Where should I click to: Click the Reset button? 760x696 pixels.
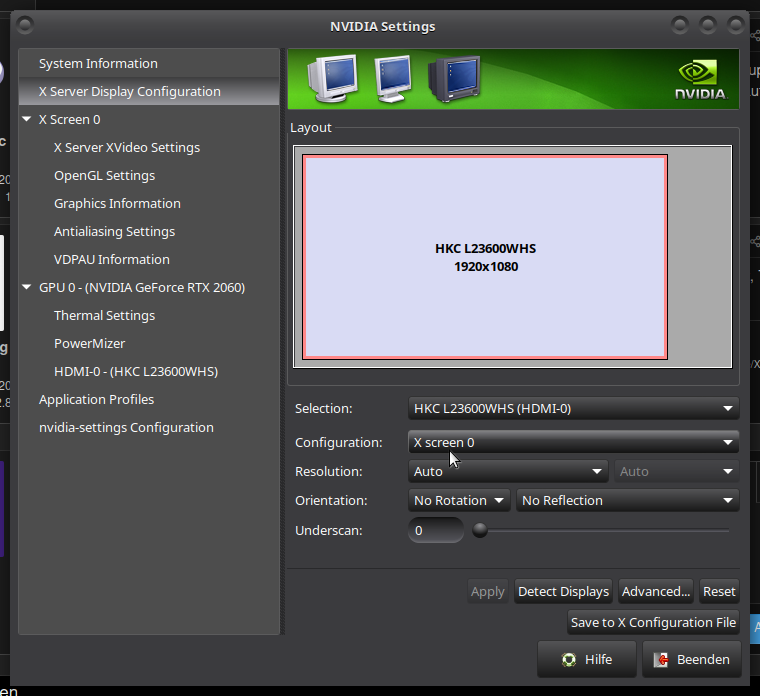coord(719,591)
